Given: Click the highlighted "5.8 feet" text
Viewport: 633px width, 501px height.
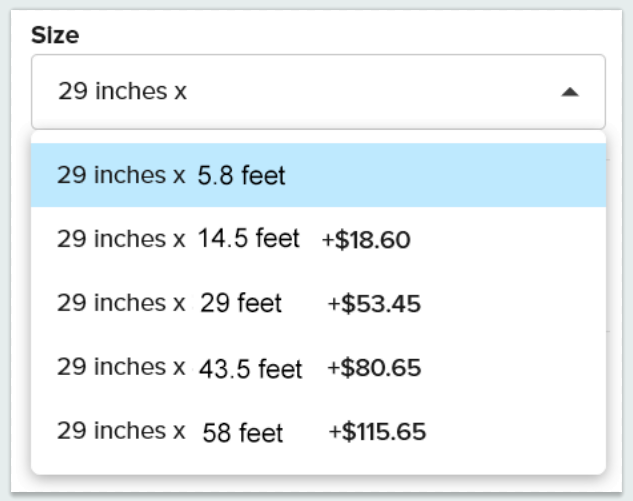Looking at the screenshot, I should pos(242,176).
